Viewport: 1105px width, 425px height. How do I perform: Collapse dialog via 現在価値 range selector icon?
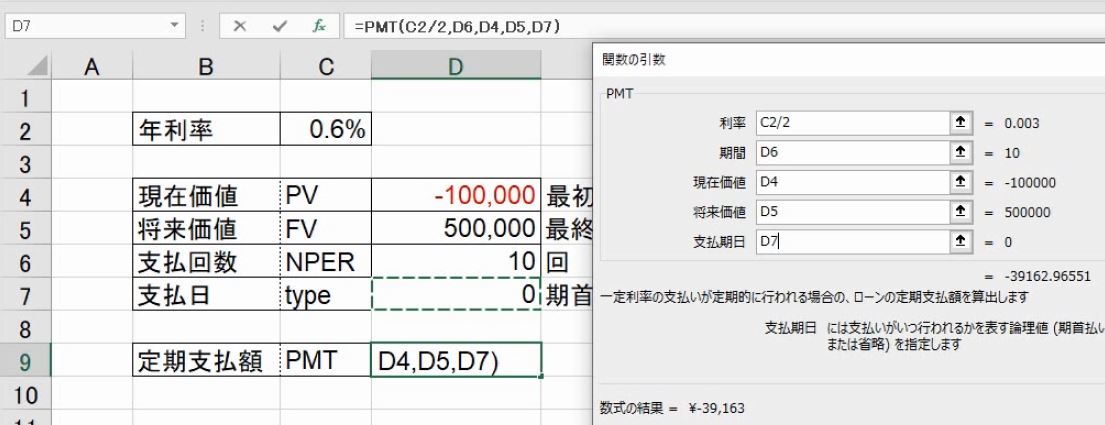click(x=959, y=183)
